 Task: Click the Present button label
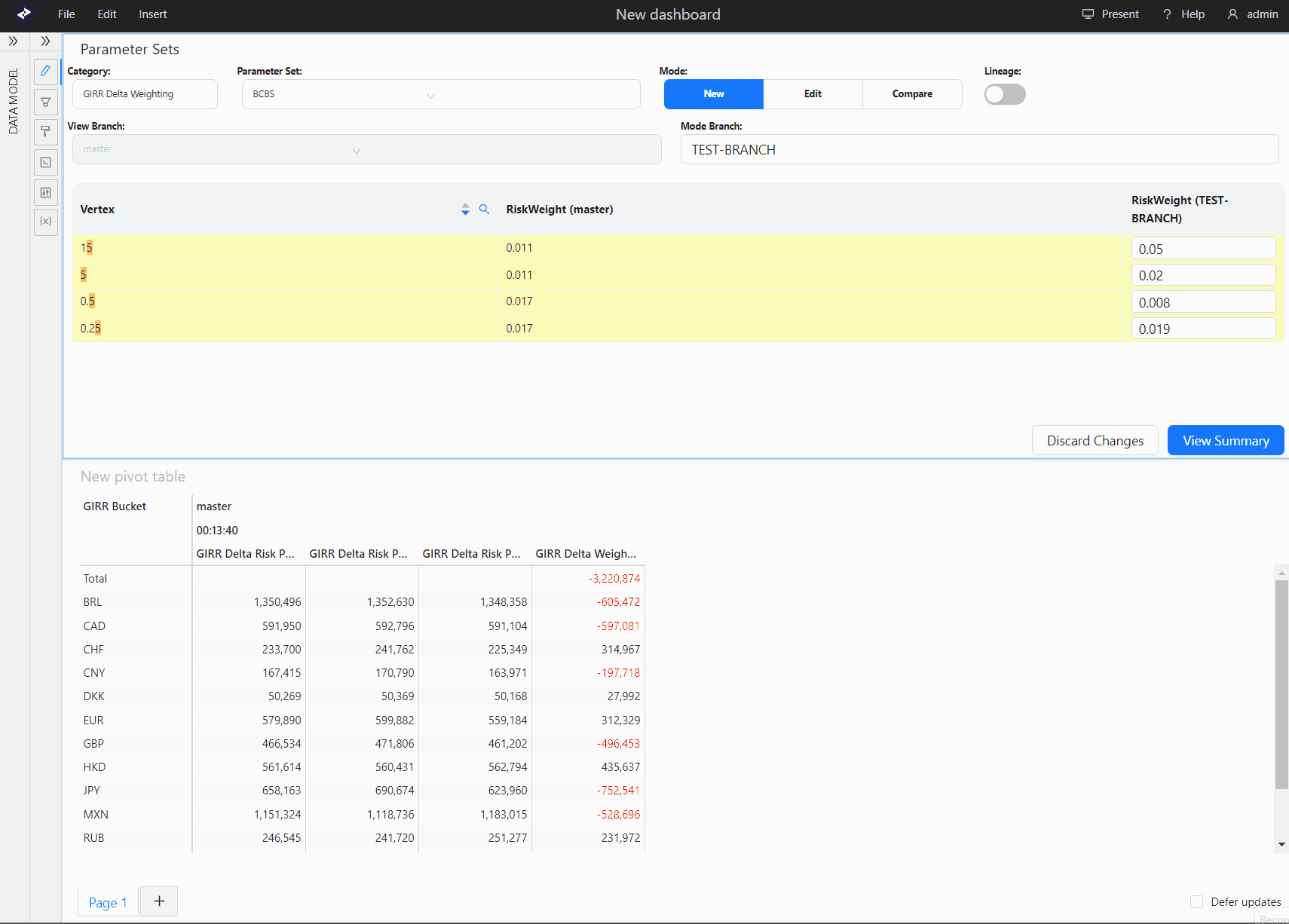point(1120,14)
